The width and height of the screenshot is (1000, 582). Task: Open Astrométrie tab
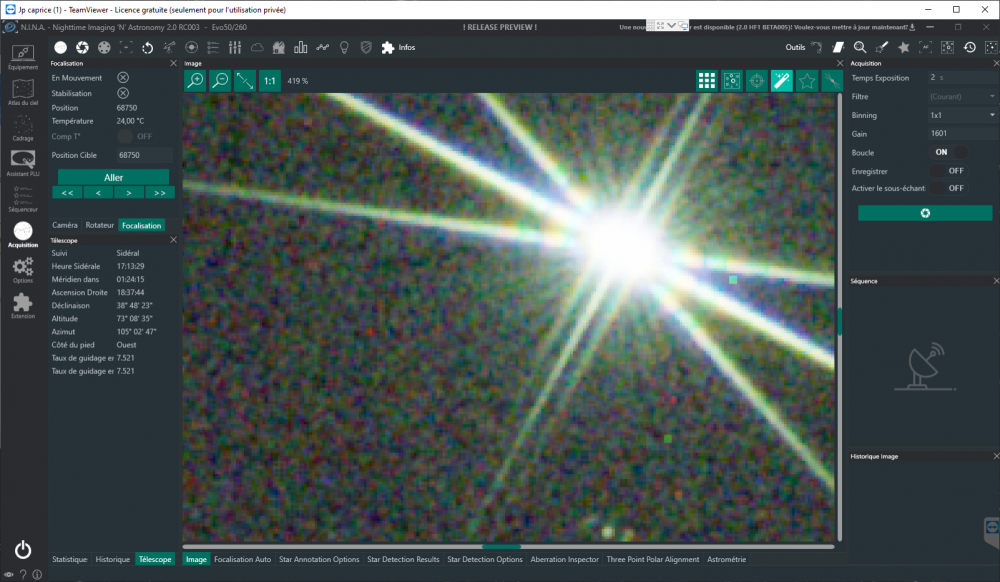point(726,559)
